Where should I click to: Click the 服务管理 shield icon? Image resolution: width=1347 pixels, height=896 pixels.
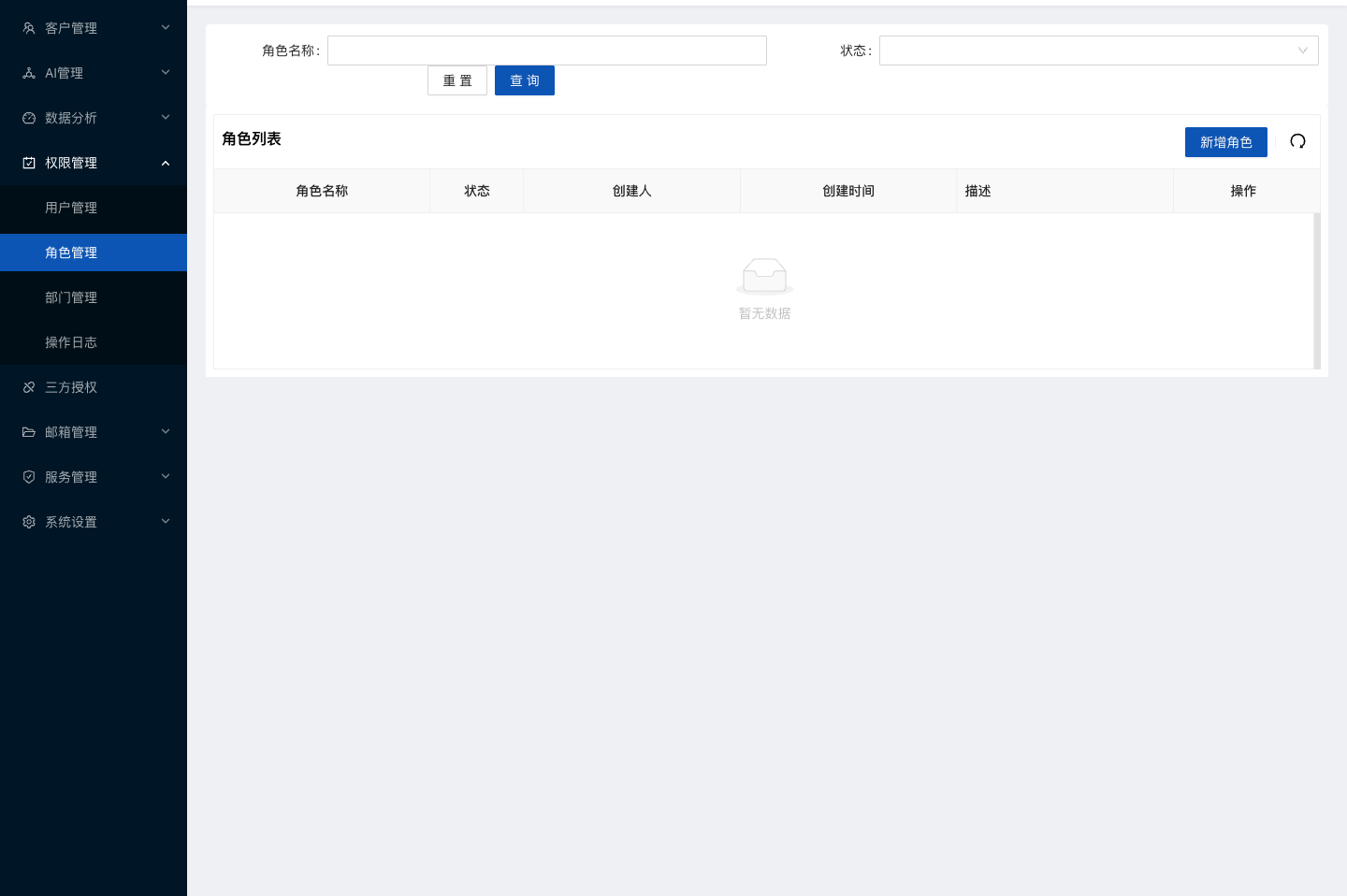point(29,477)
